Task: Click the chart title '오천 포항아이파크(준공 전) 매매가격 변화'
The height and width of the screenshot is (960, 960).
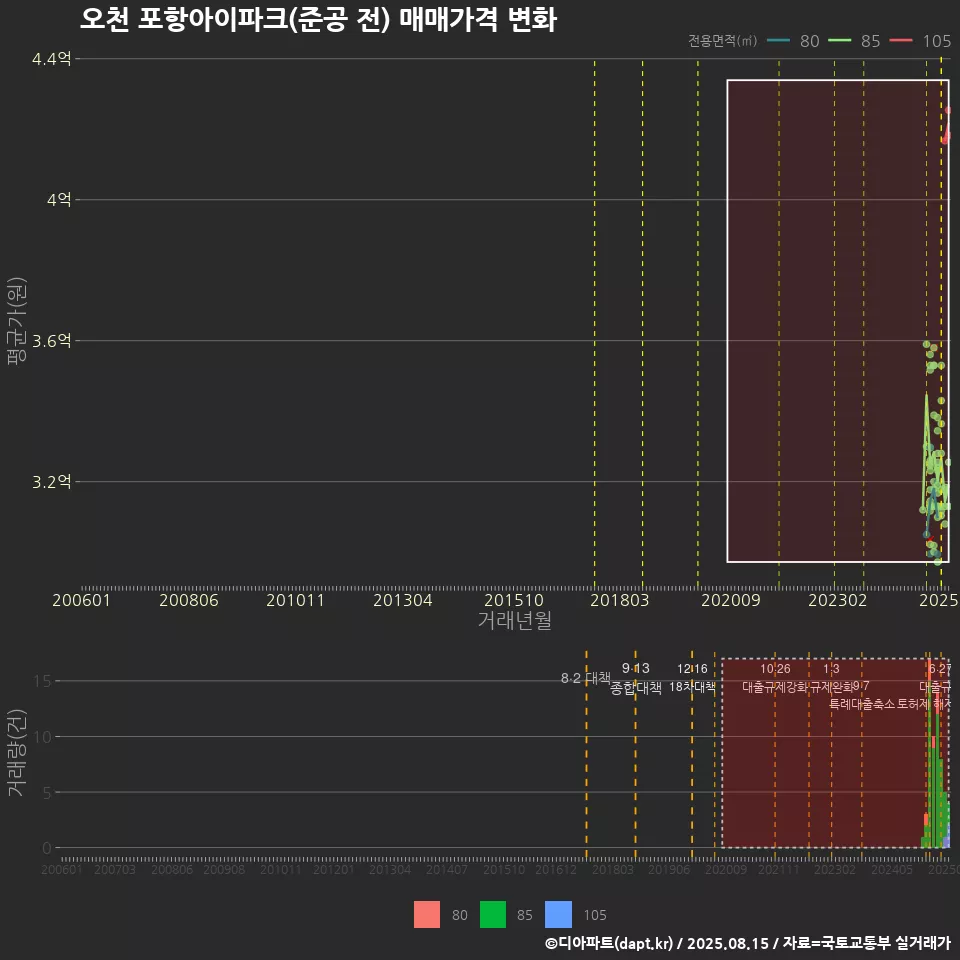Action: point(318,19)
